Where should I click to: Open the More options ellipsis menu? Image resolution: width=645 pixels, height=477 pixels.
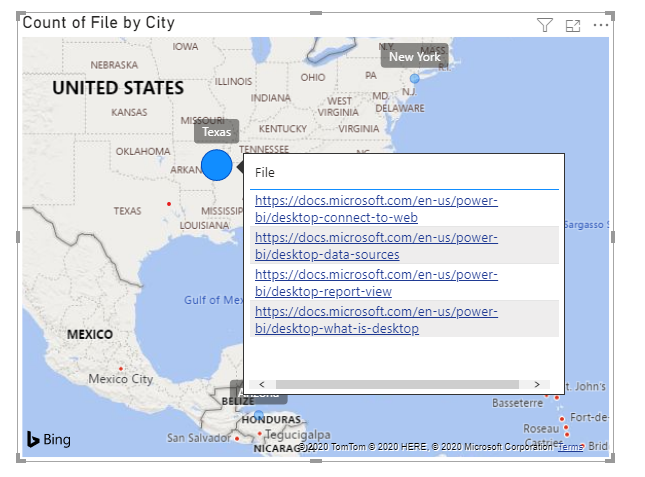(x=601, y=25)
